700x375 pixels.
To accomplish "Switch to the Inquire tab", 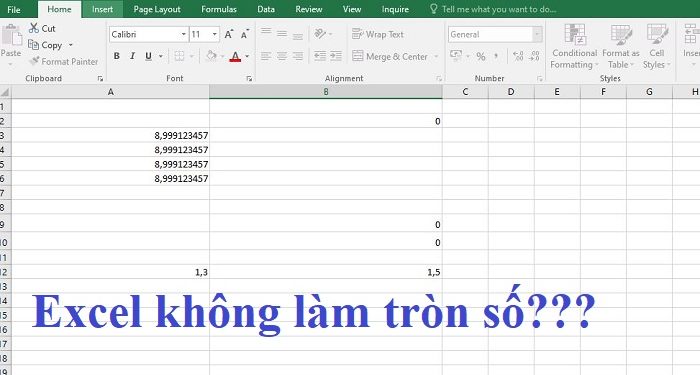I will (x=395, y=9).
